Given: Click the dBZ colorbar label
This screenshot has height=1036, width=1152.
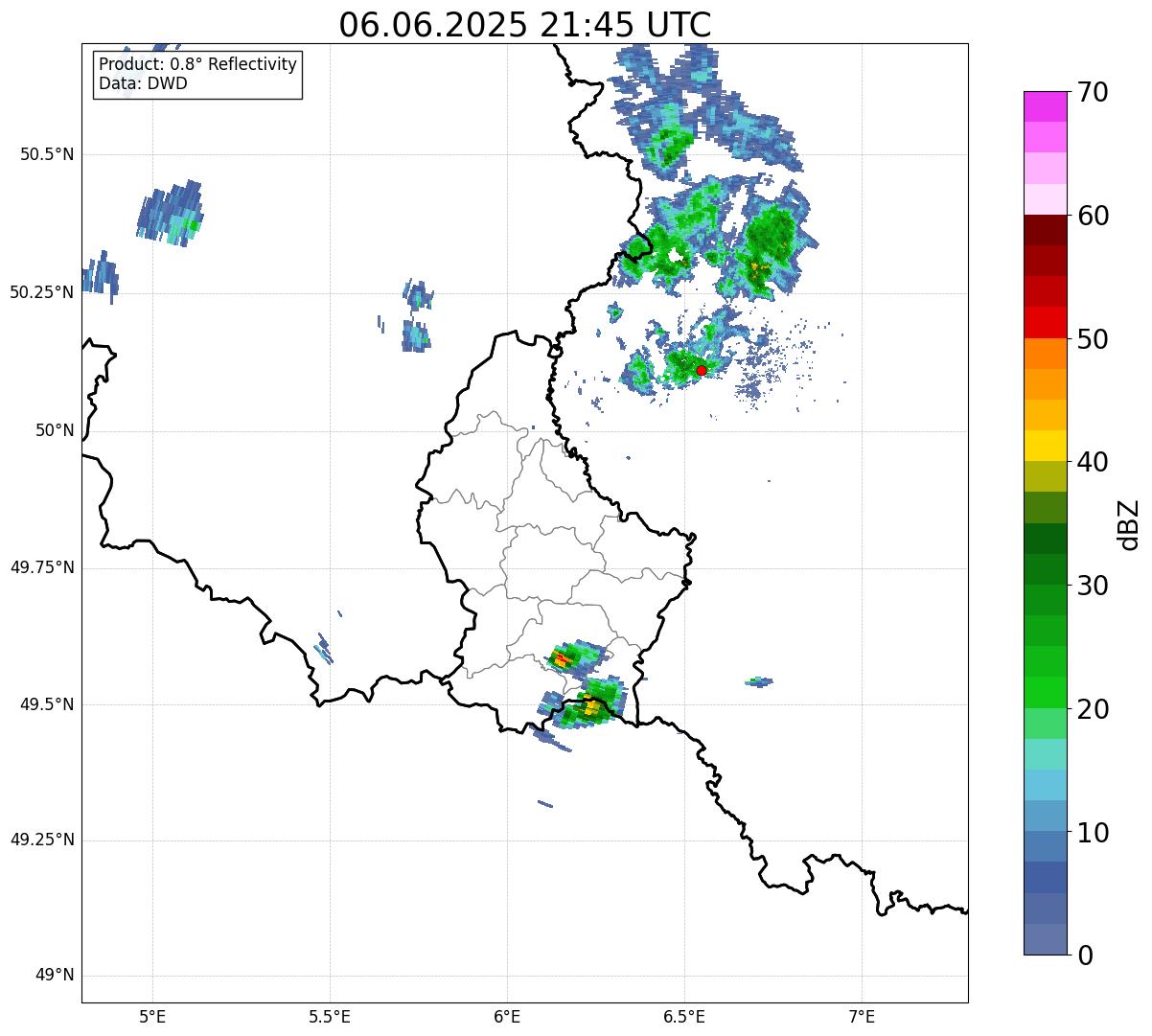Looking at the screenshot, I should [x=1129, y=523].
